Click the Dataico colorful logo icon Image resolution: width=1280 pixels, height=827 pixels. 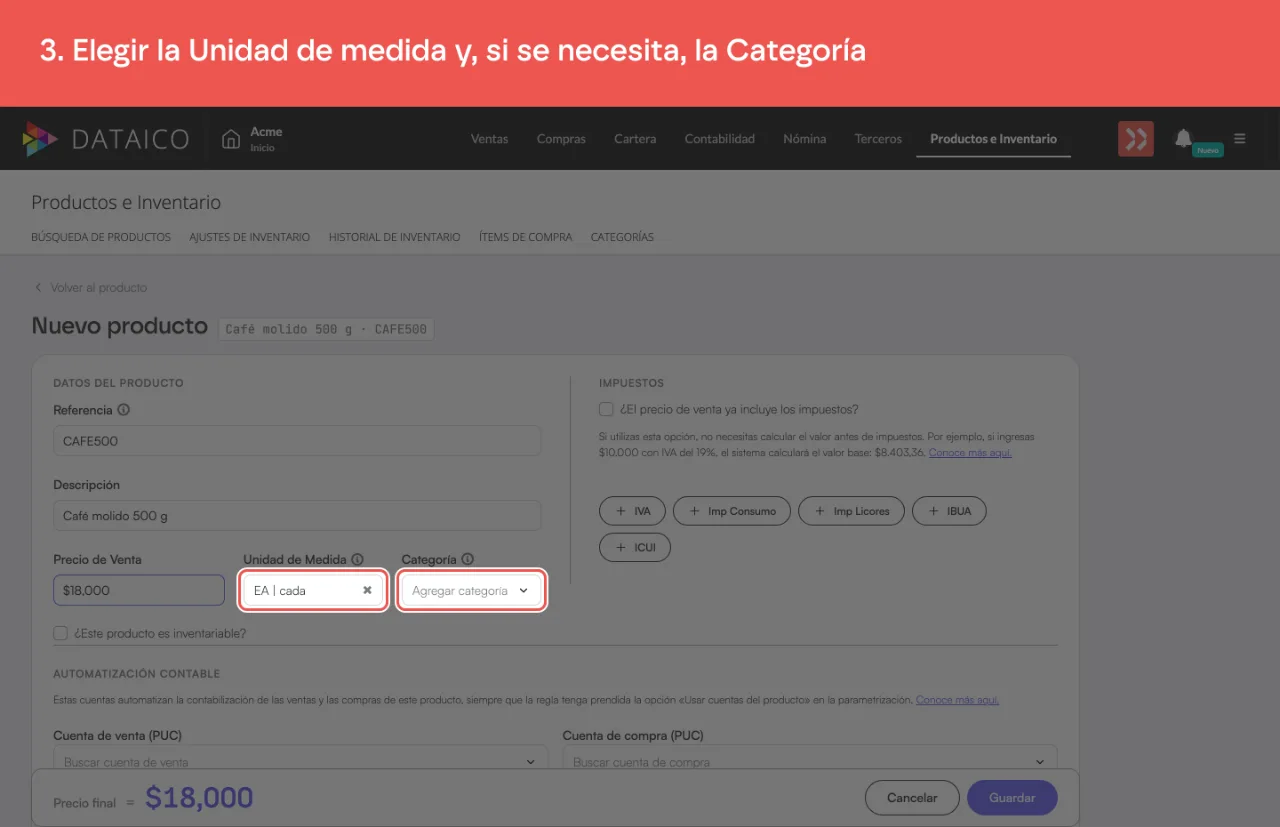point(40,139)
